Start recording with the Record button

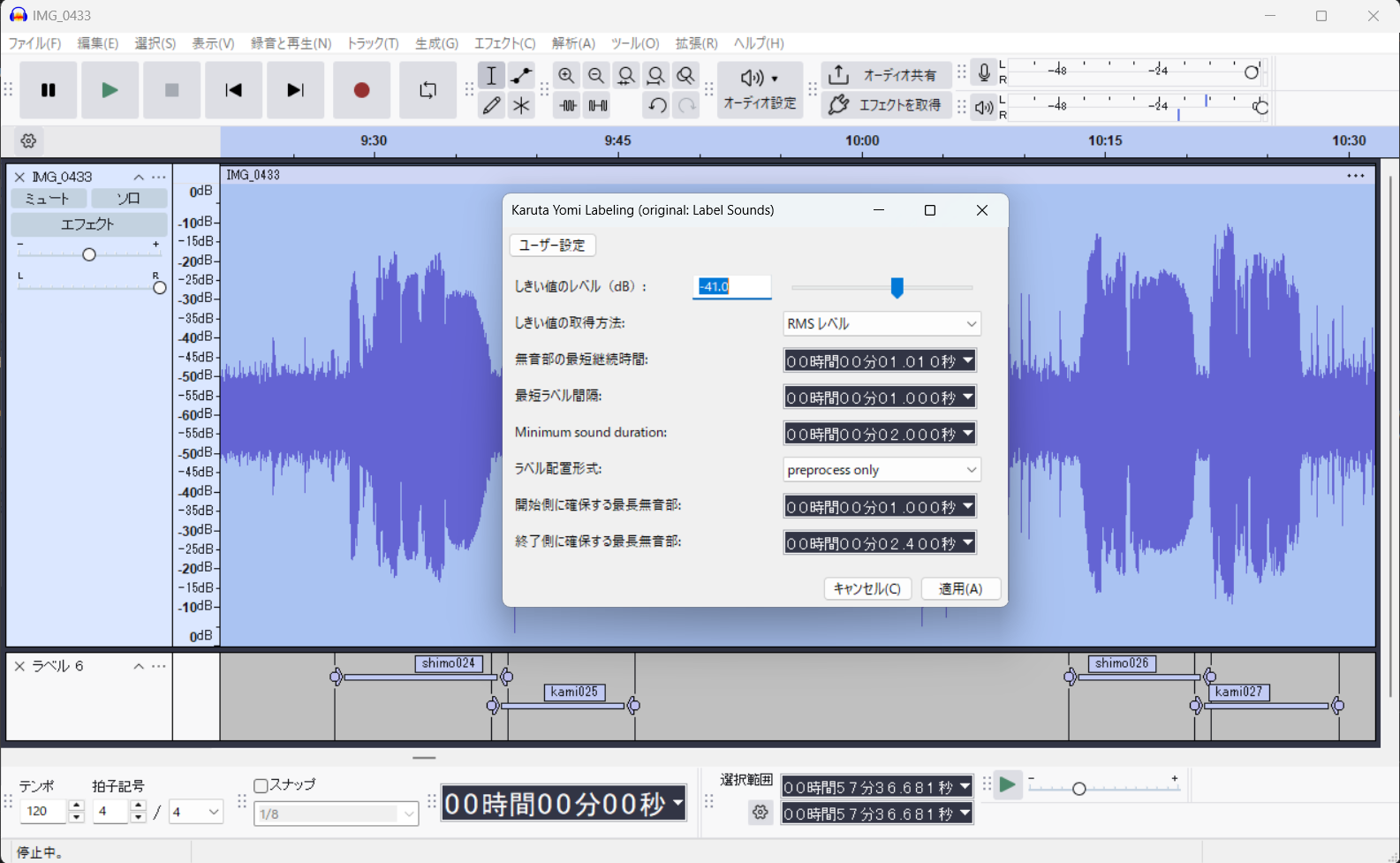[361, 90]
